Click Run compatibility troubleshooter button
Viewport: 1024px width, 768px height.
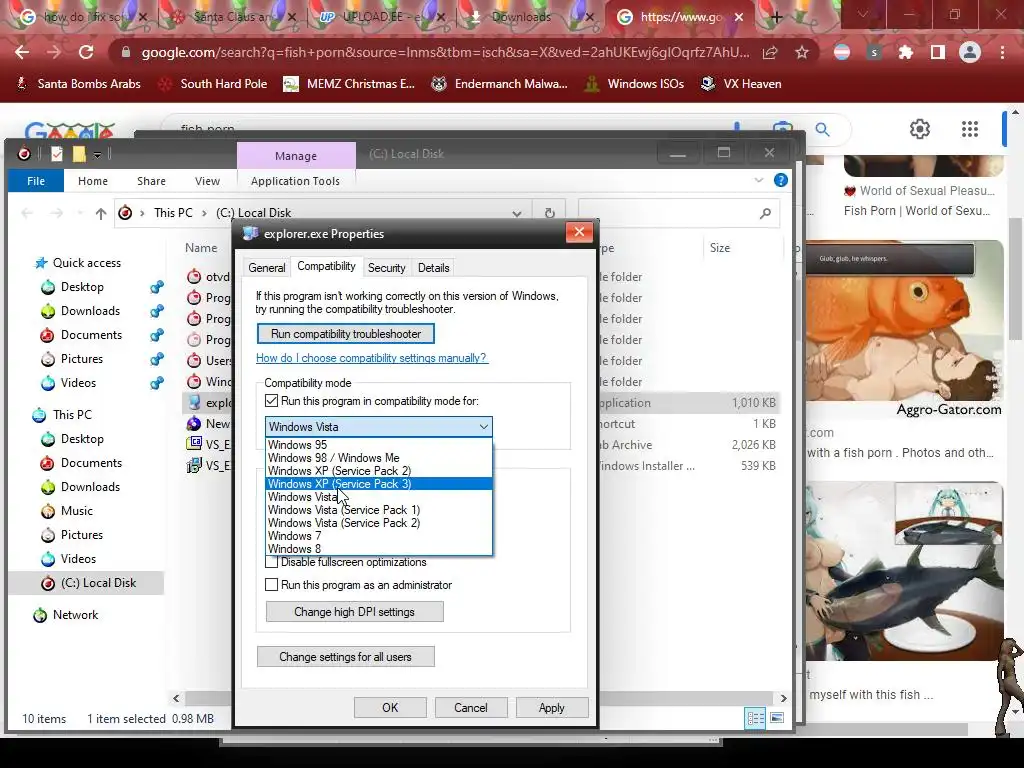(345, 334)
